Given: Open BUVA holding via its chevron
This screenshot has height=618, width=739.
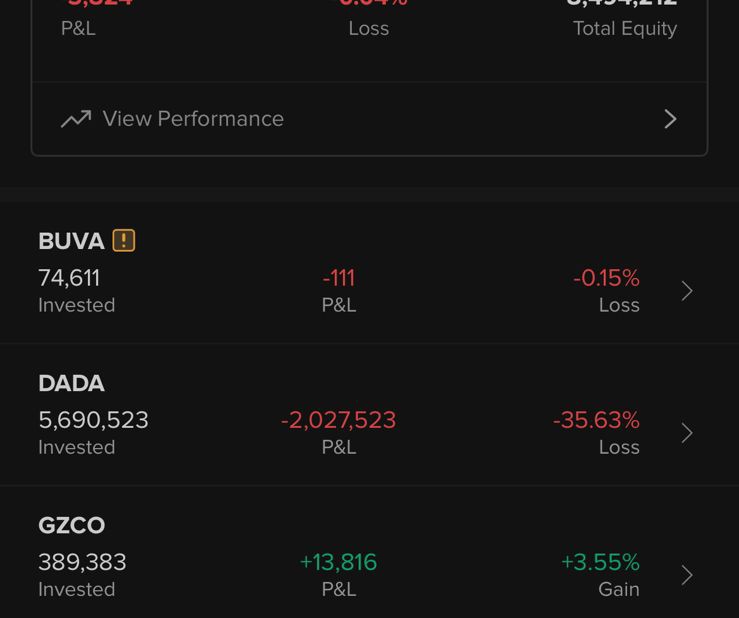Looking at the screenshot, I should tap(687, 291).
